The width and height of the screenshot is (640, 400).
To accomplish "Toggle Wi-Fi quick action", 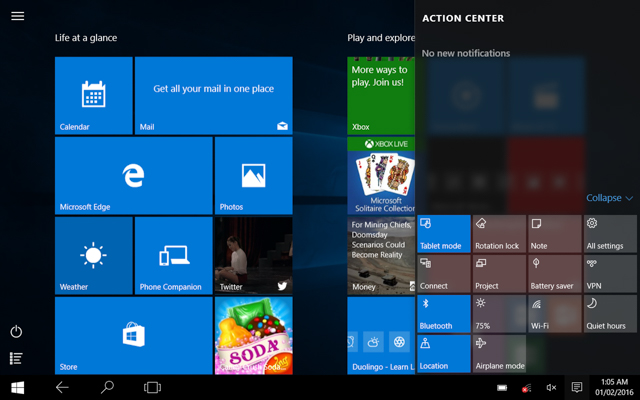I will [x=555, y=314].
